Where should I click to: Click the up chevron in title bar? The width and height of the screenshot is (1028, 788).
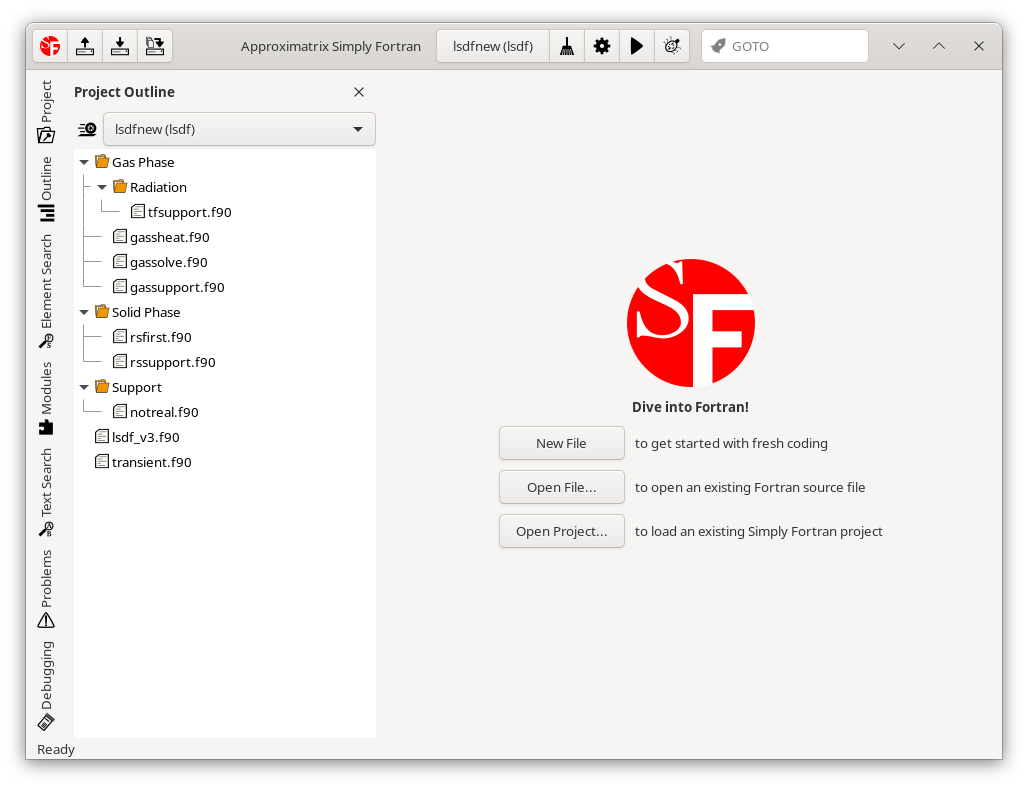939,46
